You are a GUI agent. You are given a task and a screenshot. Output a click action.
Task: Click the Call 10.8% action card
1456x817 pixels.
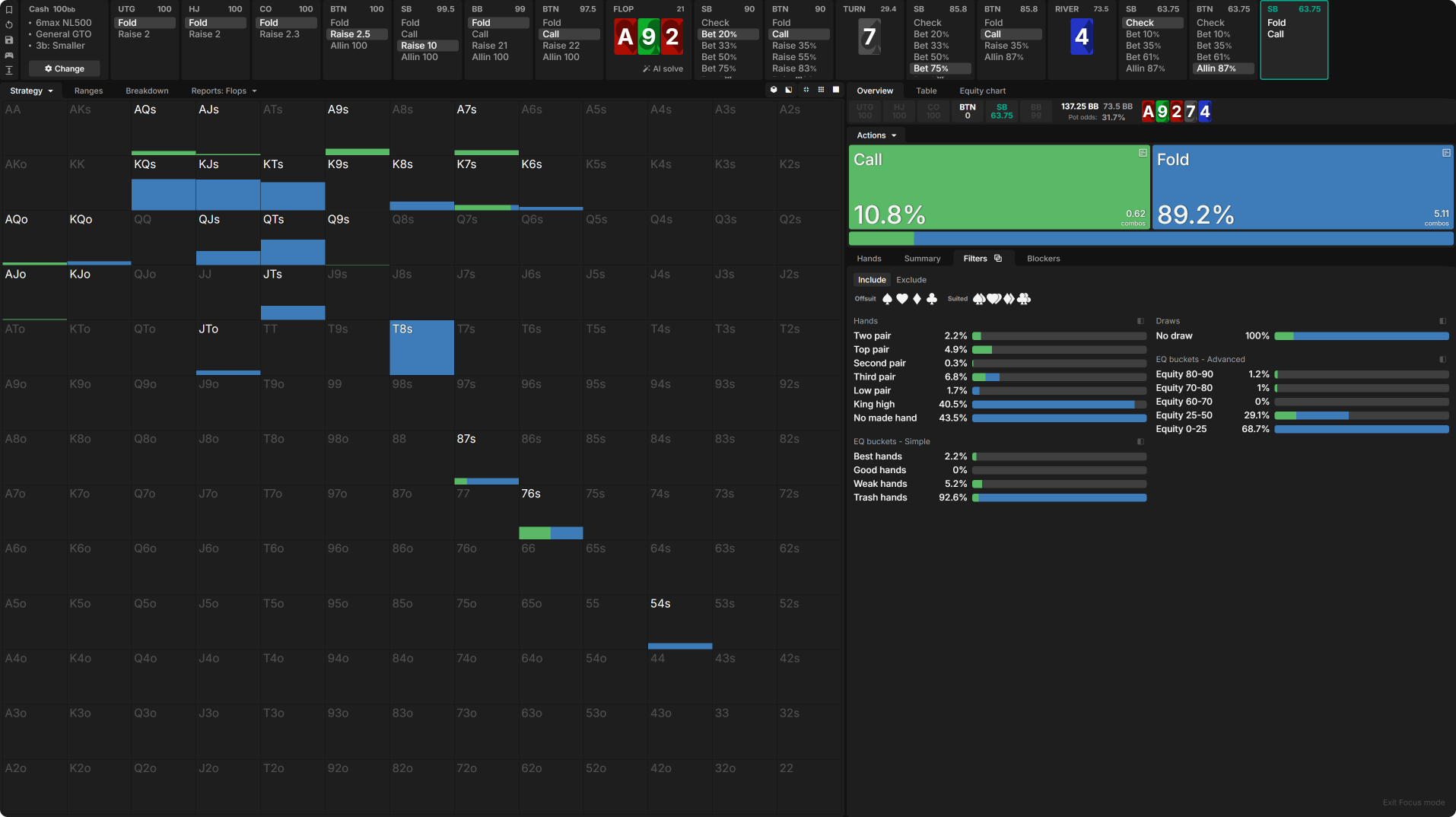coord(999,187)
